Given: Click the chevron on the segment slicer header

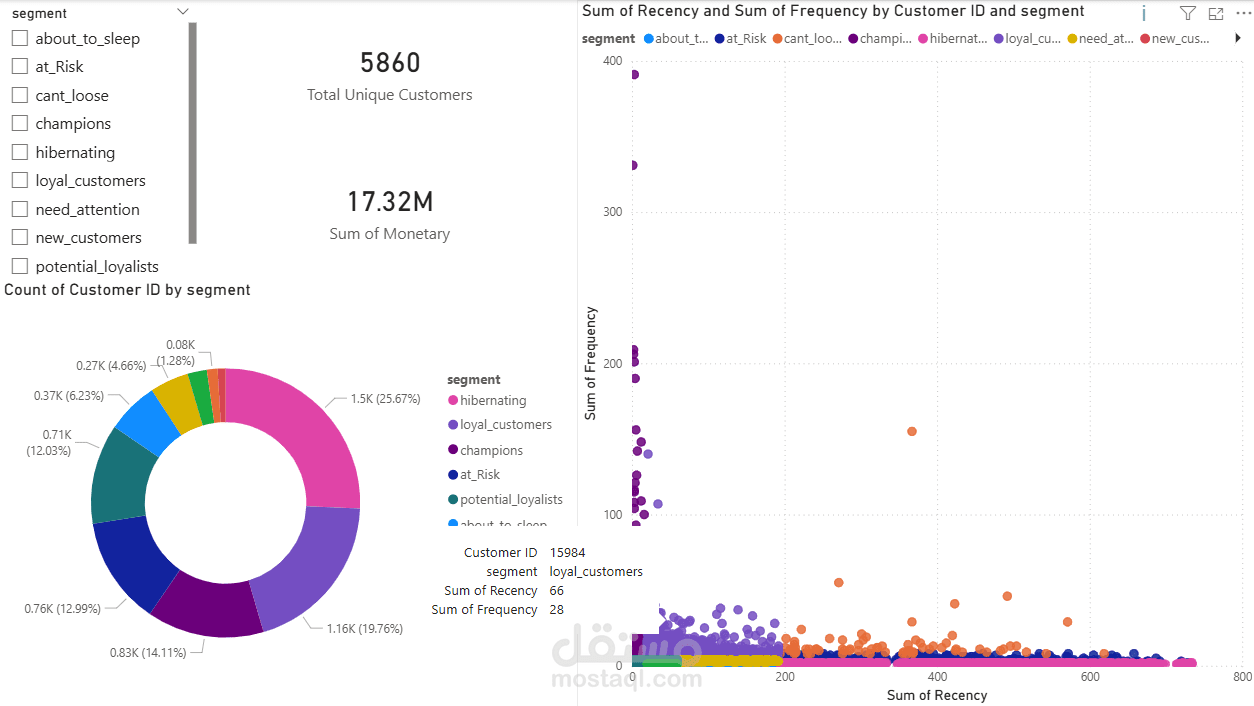Looking at the screenshot, I should (182, 11).
